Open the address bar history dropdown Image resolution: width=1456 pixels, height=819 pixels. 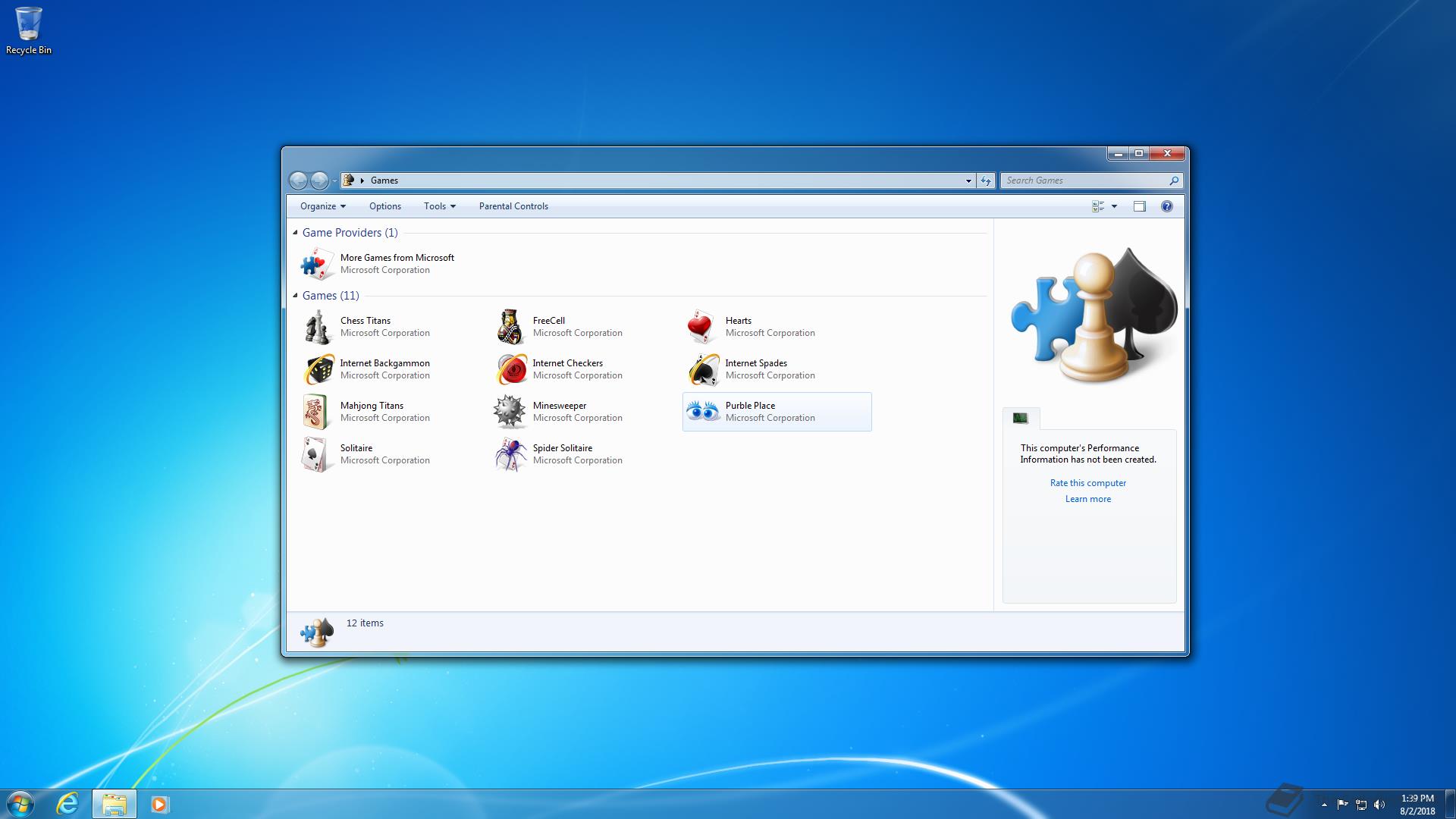pos(968,180)
